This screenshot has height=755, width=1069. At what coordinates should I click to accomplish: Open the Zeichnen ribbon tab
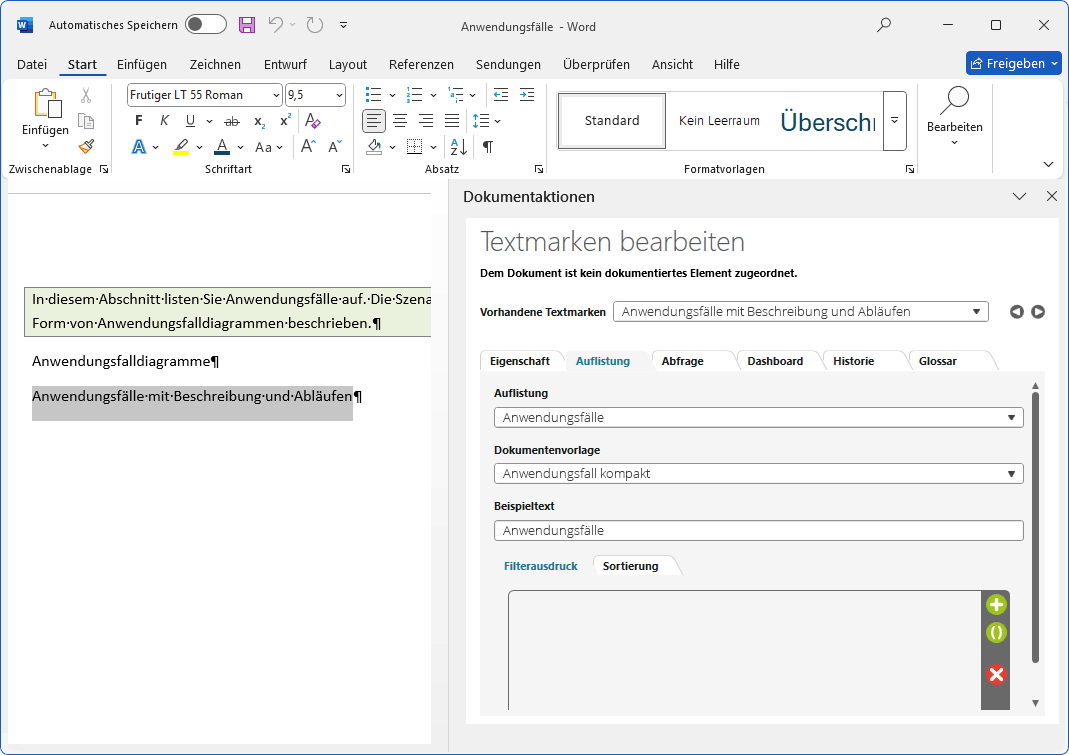point(215,64)
